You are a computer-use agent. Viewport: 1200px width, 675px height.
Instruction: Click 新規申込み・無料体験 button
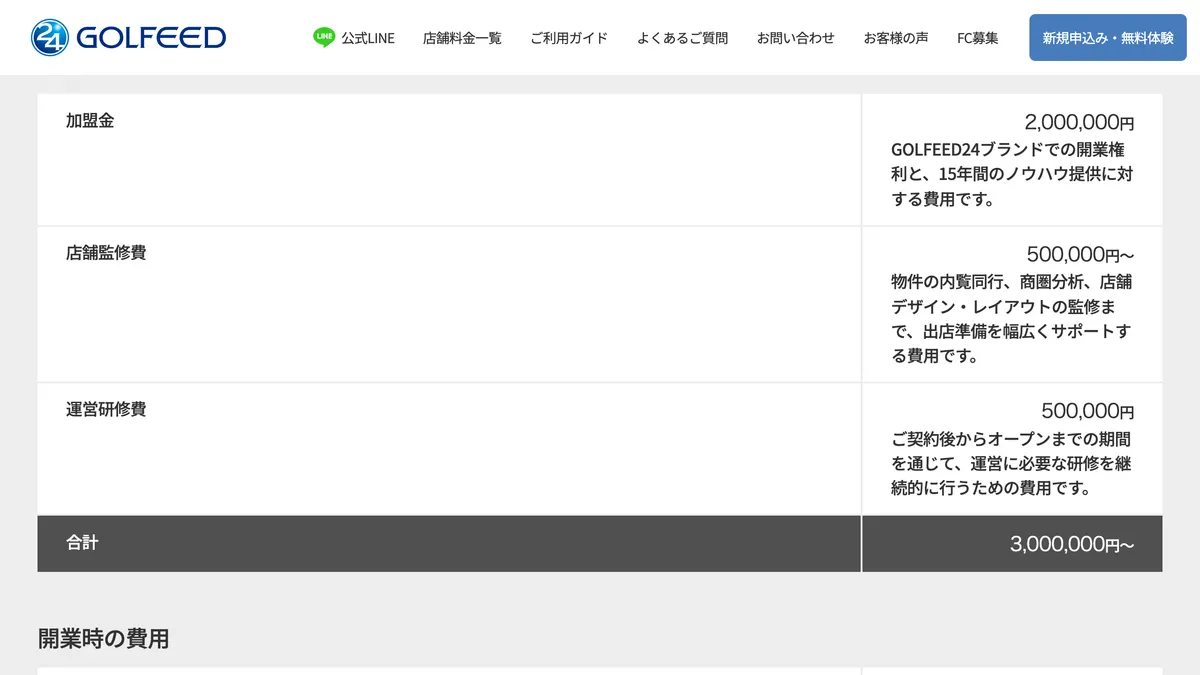1108,38
